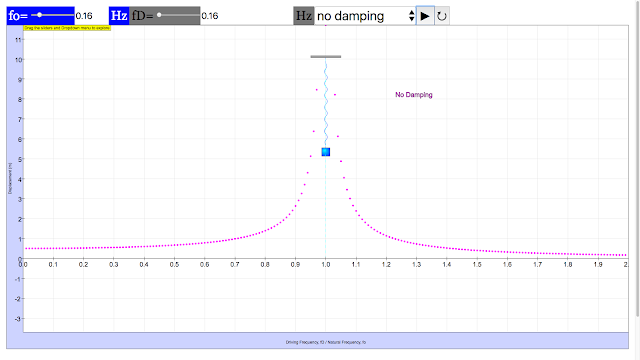
Task: Click the y-axis 'Displacement' label
Action: point(10,178)
